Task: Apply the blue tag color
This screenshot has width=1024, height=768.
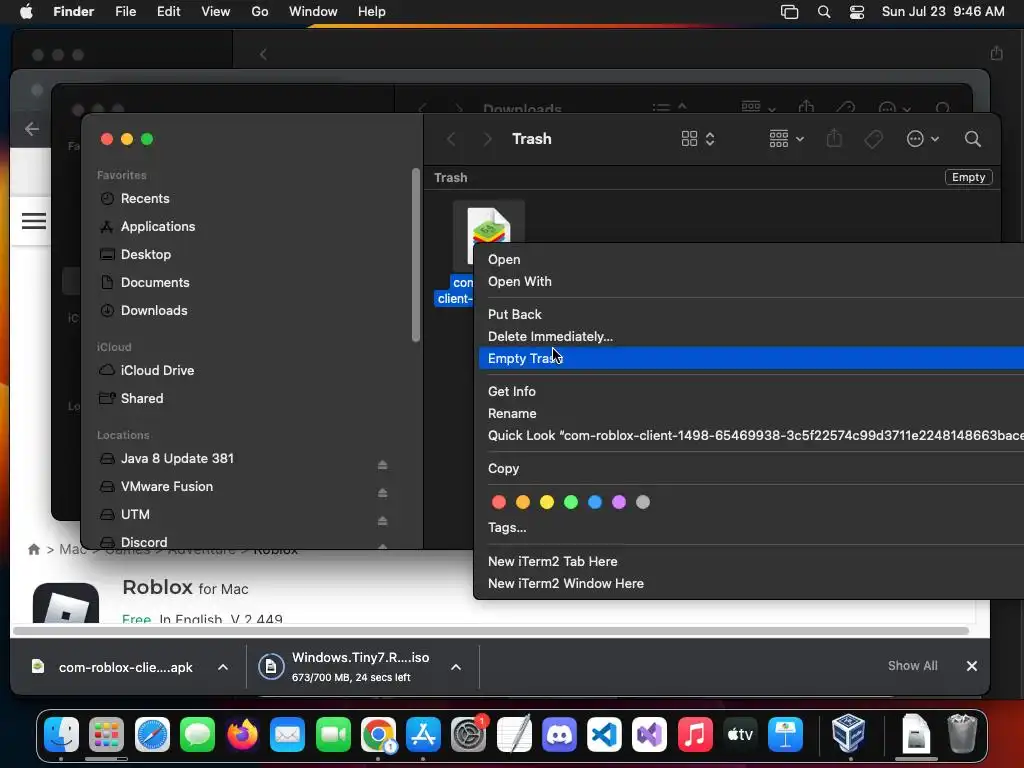Action: [x=595, y=502]
